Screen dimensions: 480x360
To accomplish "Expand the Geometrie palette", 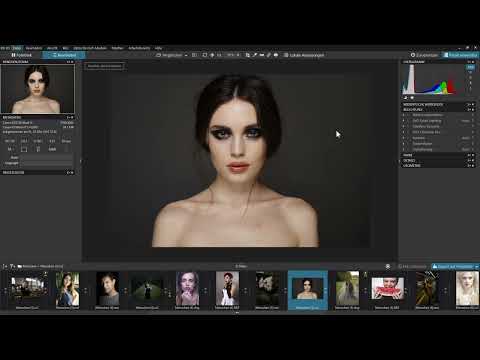I will click(x=469, y=165).
